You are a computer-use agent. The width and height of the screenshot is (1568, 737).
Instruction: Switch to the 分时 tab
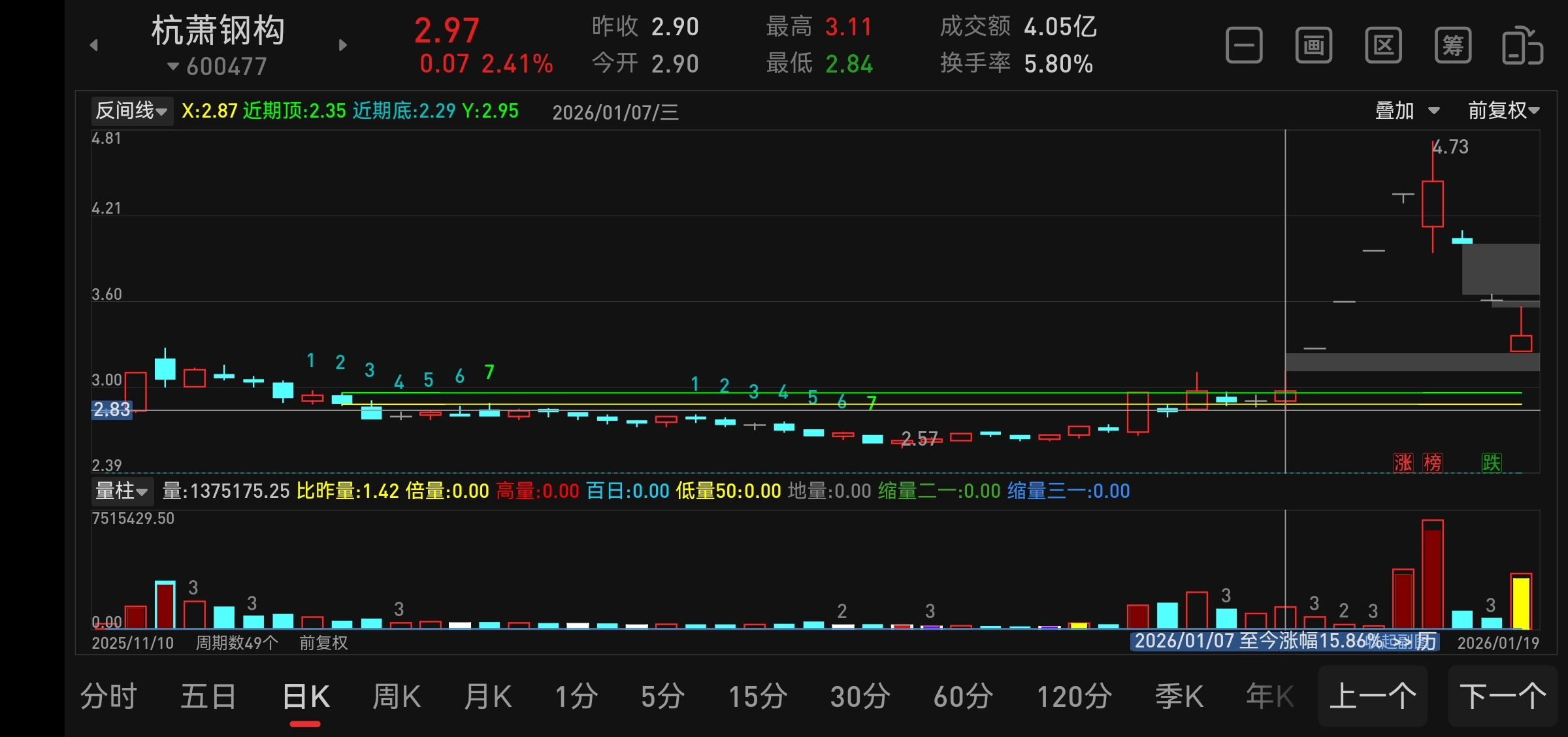pos(108,696)
